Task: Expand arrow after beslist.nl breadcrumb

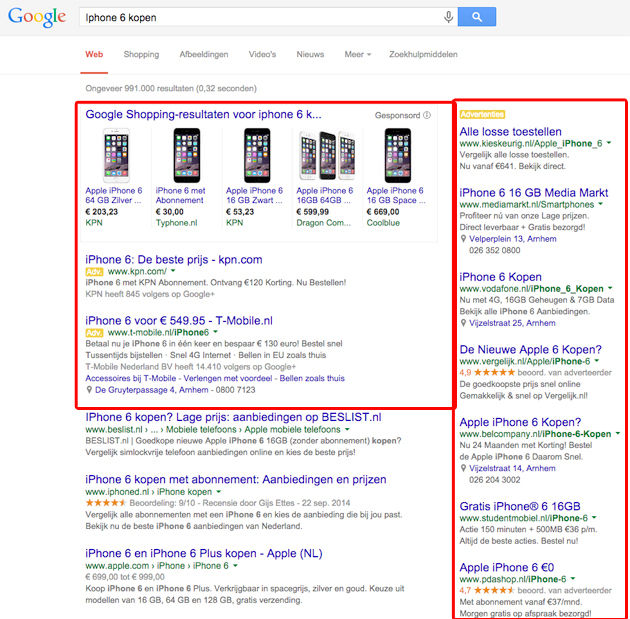Action: point(347,429)
